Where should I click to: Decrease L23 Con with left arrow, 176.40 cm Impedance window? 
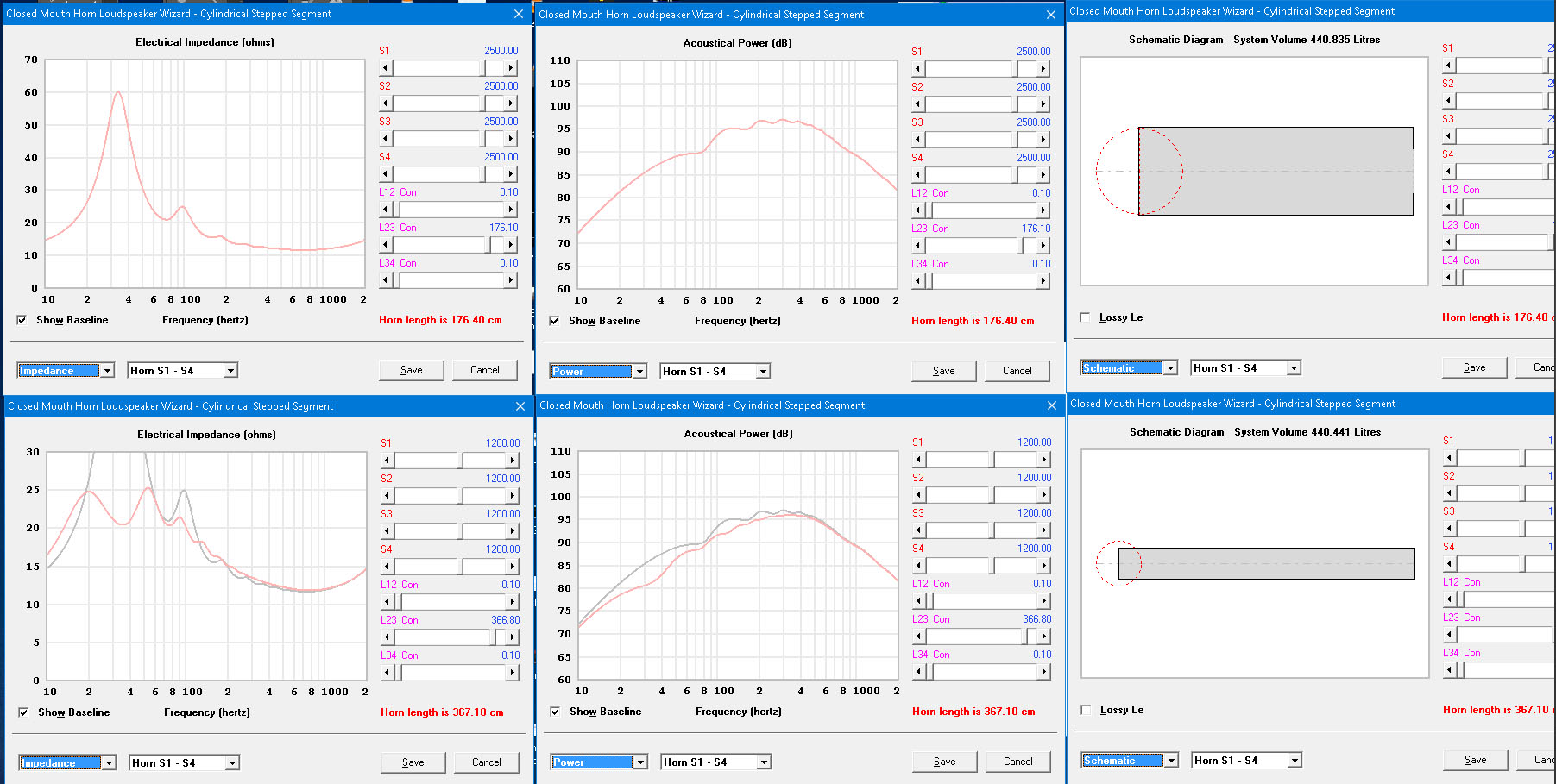386,245
